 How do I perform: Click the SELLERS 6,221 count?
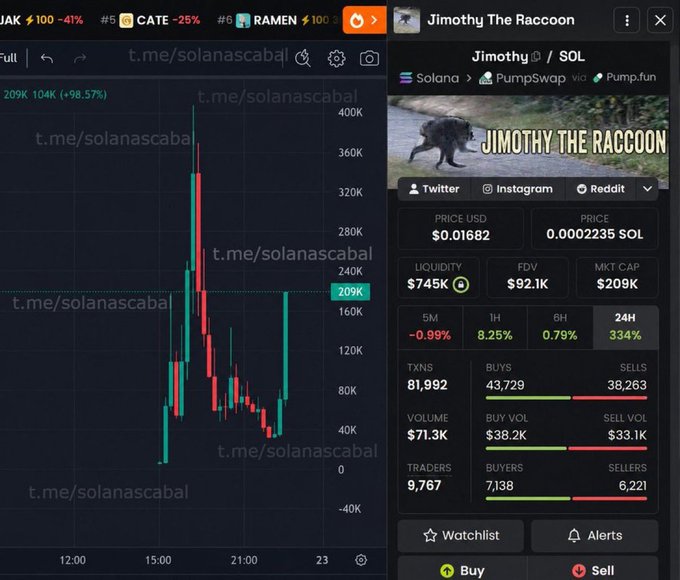633,485
